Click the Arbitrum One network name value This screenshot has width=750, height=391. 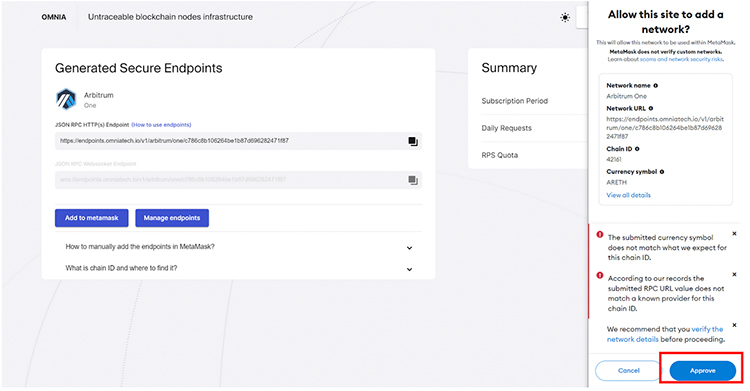click(626, 96)
